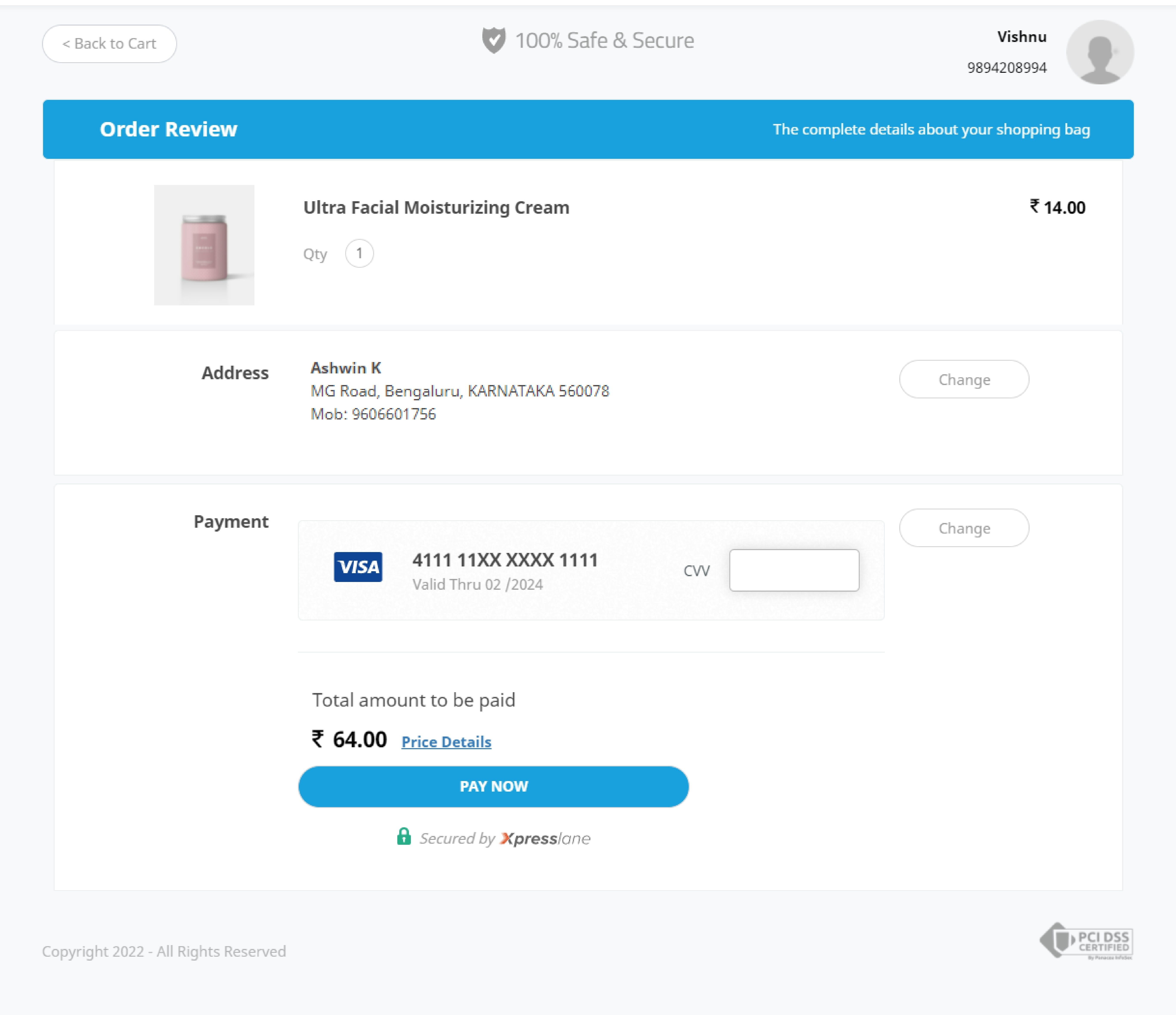Click the Valid Thru 02 /2024 text
The image size is (1176, 1015).
coord(477,585)
